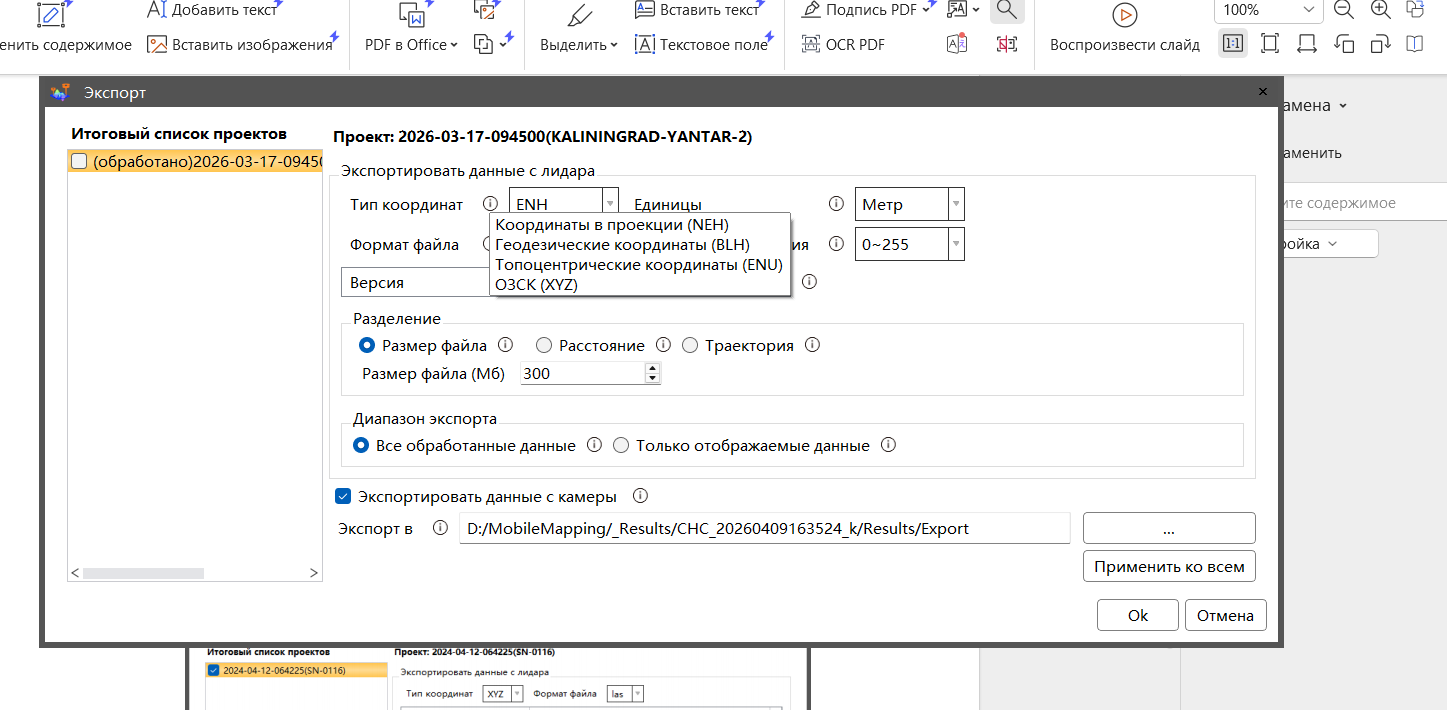The width and height of the screenshot is (1447, 710).
Task: Run the OCR PDF tool
Action: (x=843, y=44)
